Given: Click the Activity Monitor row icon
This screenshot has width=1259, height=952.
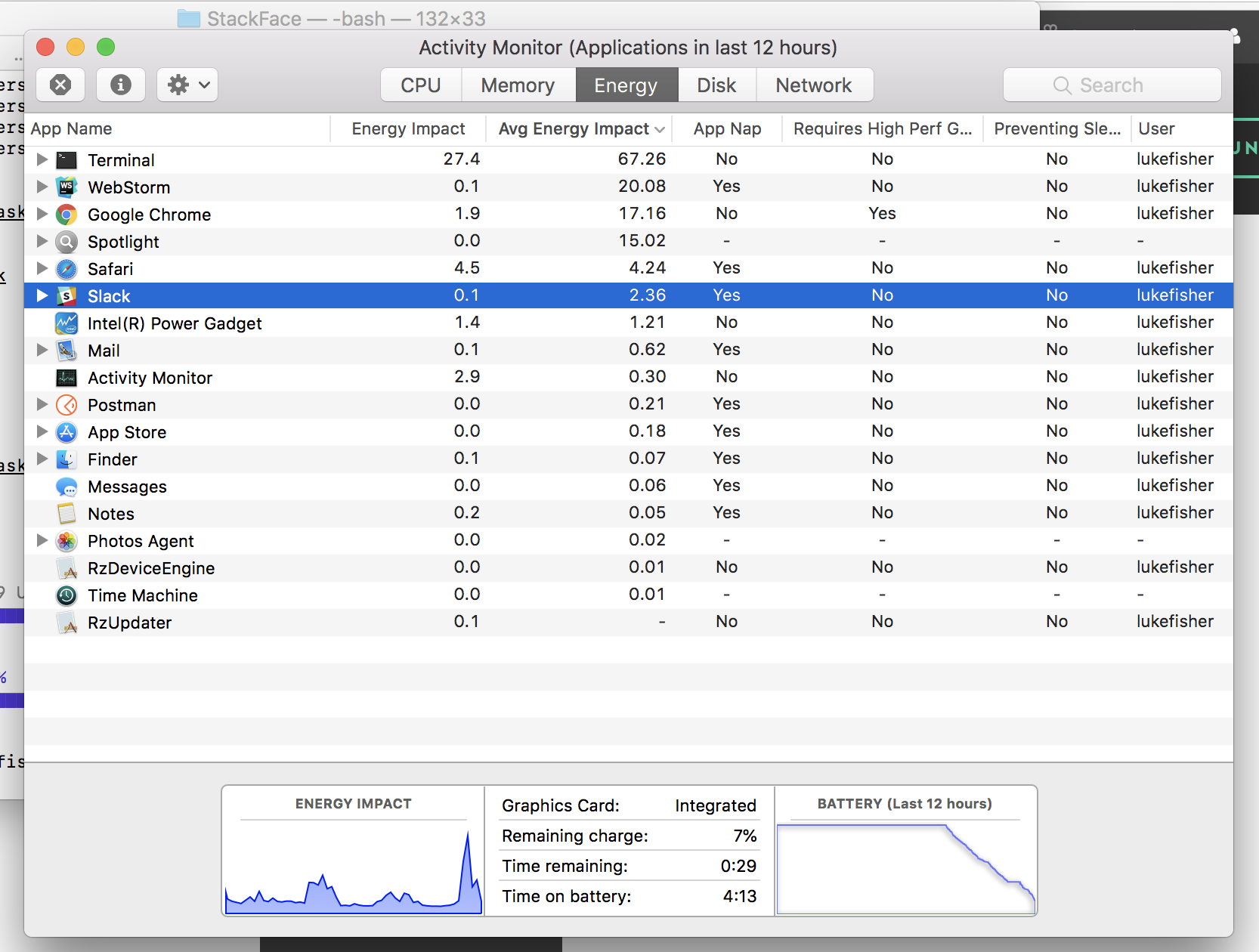Looking at the screenshot, I should (67, 378).
